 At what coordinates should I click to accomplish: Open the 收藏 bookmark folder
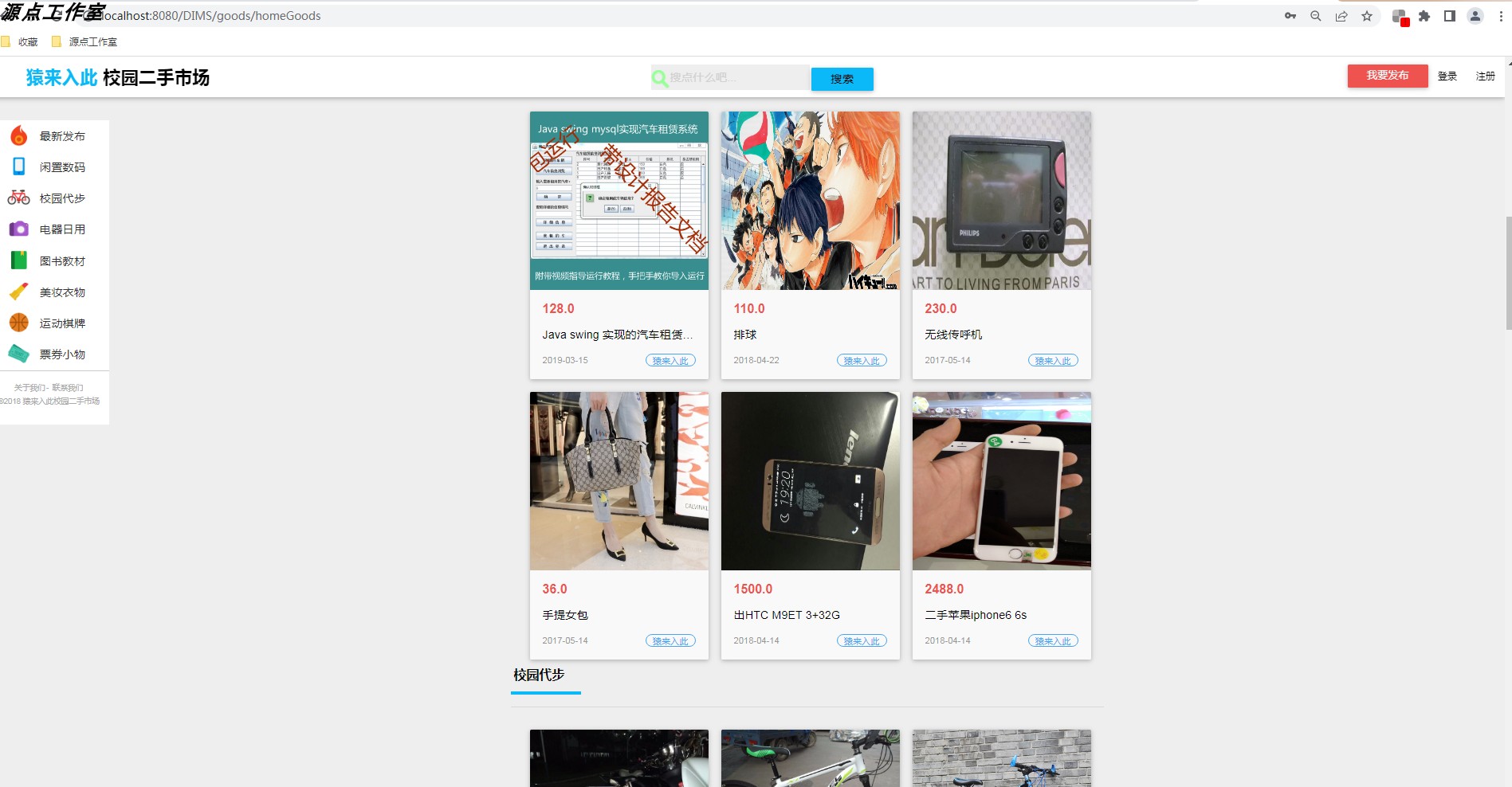pos(20,41)
